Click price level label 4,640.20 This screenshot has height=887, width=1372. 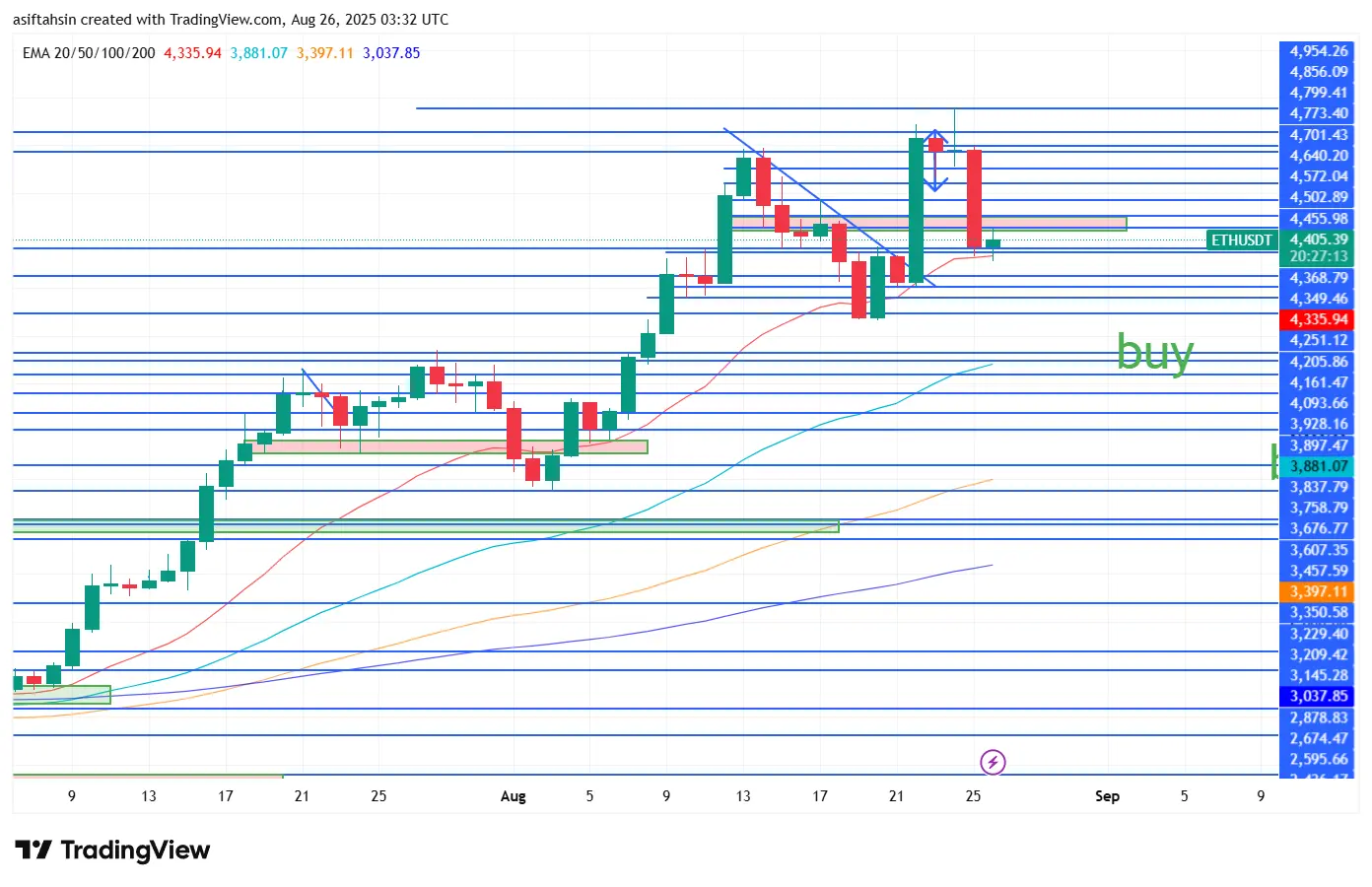[x=1318, y=156]
